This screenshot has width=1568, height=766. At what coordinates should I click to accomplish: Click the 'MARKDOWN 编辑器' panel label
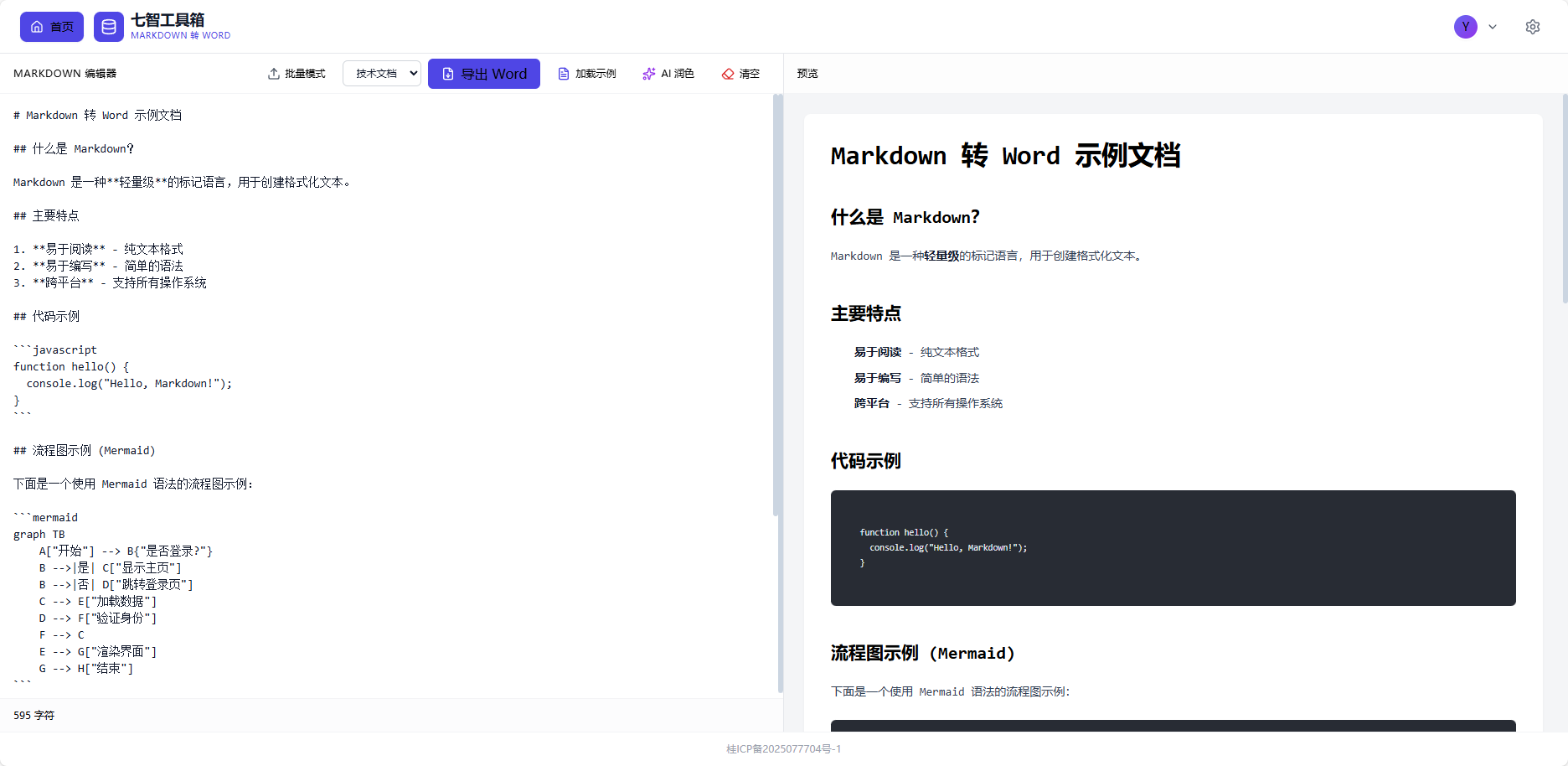[x=65, y=74]
